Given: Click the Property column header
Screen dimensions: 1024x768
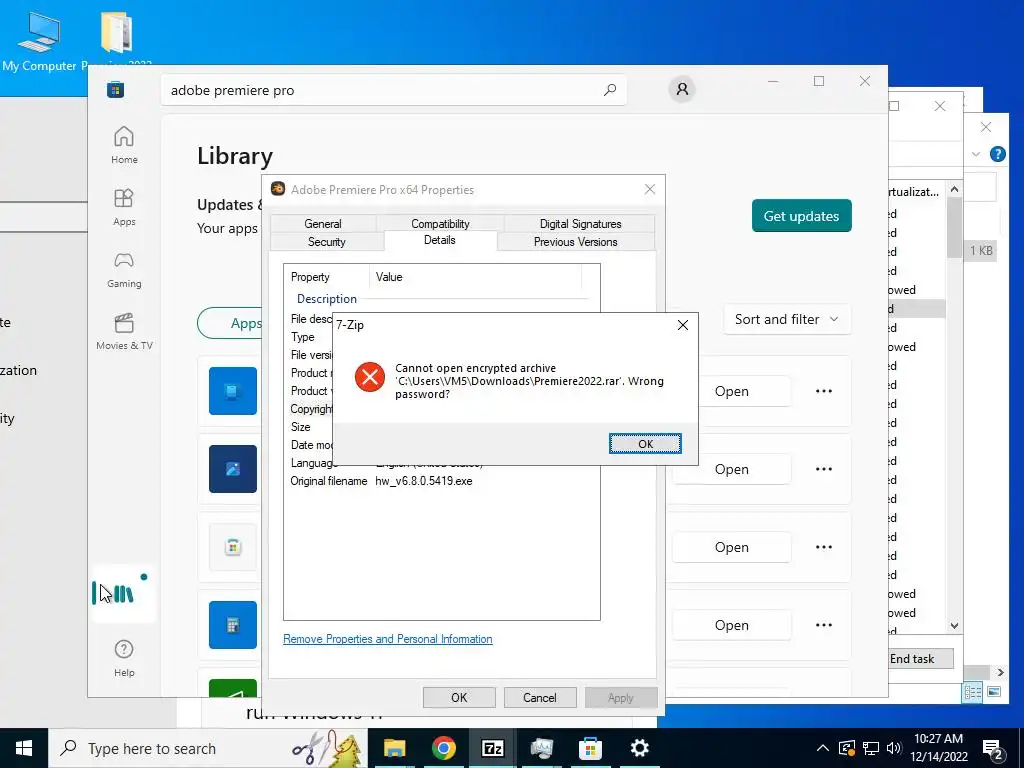Looking at the screenshot, I should pos(327,277).
